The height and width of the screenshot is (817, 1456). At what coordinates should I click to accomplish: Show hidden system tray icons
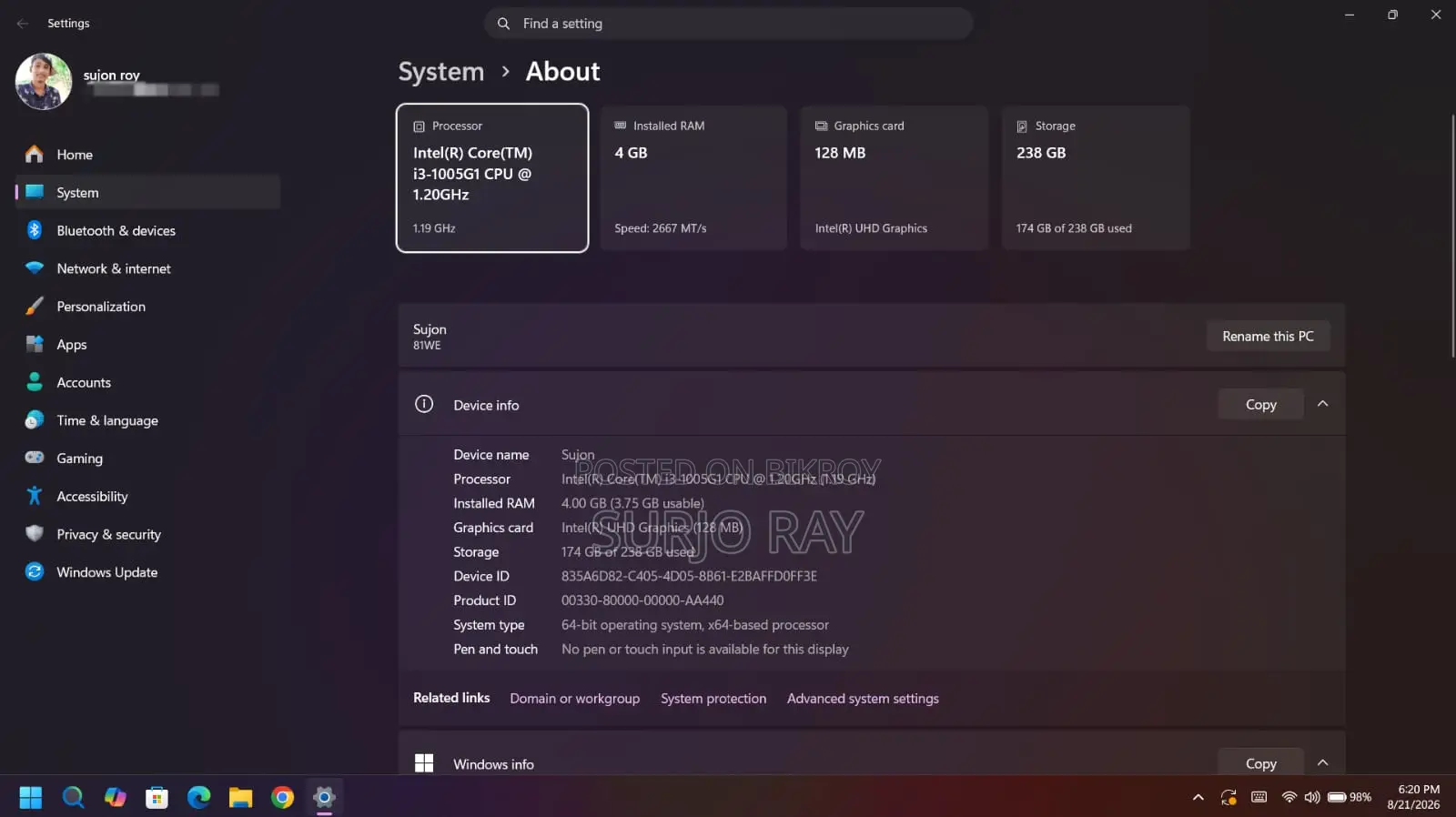(x=1198, y=798)
